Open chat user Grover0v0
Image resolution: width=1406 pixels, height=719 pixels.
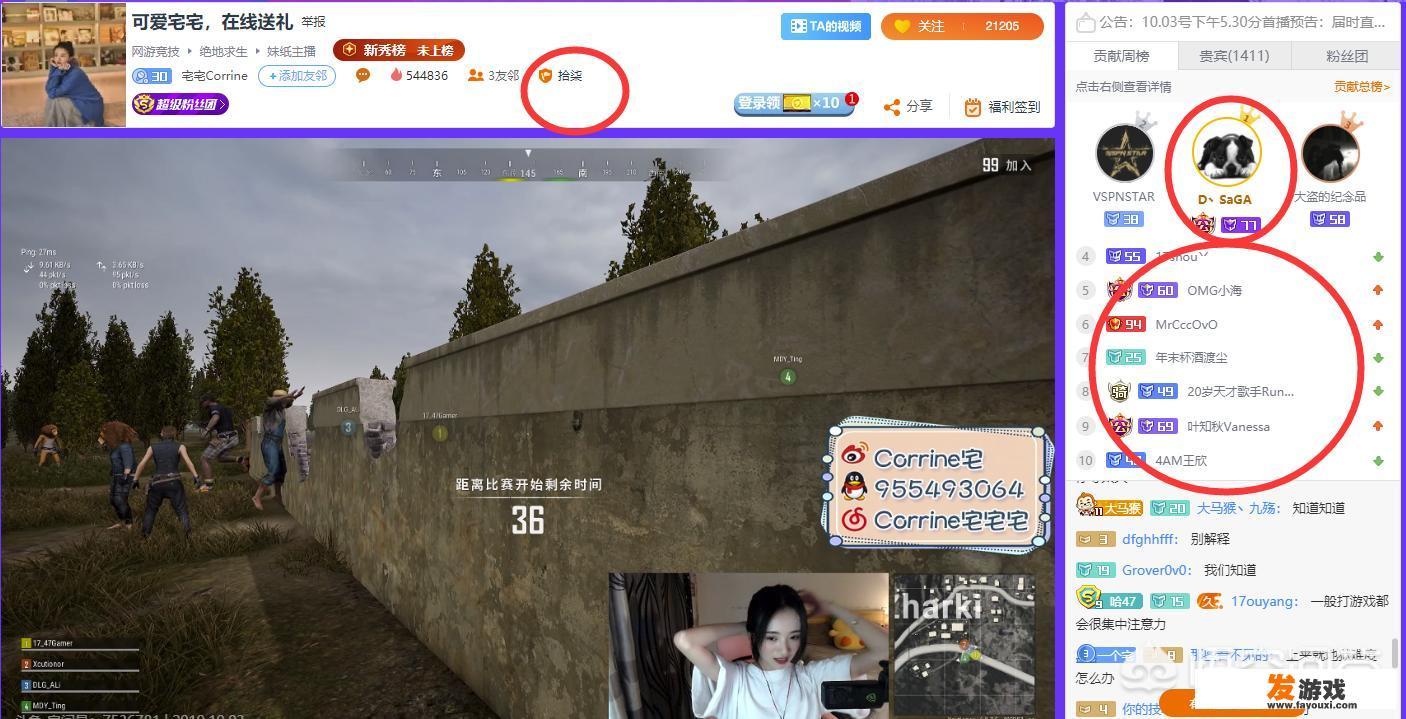[1158, 570]
